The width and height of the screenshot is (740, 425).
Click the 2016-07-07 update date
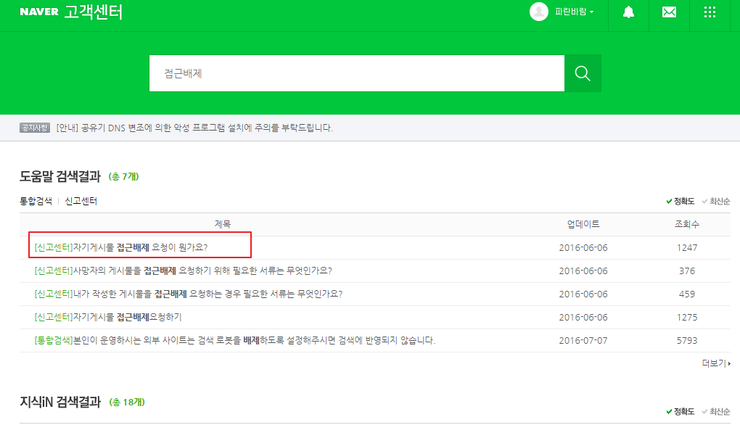(583, 341)
